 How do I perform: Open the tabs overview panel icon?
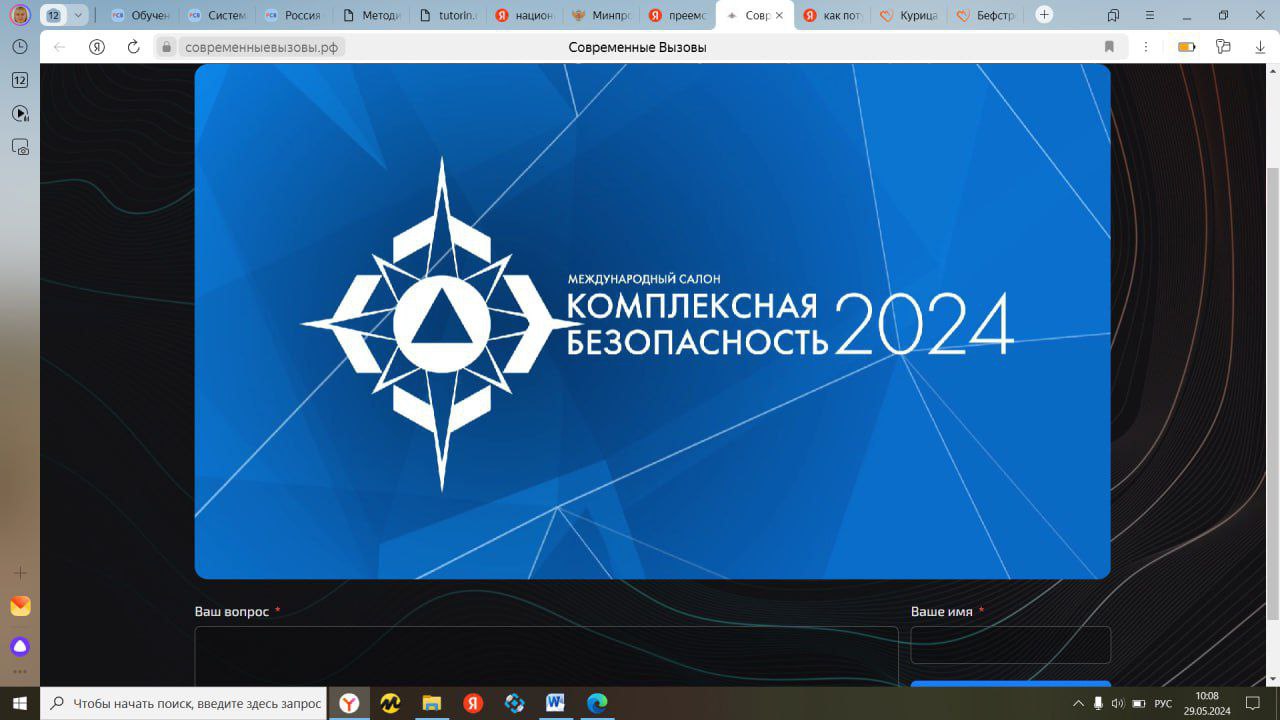[1114, 15]
